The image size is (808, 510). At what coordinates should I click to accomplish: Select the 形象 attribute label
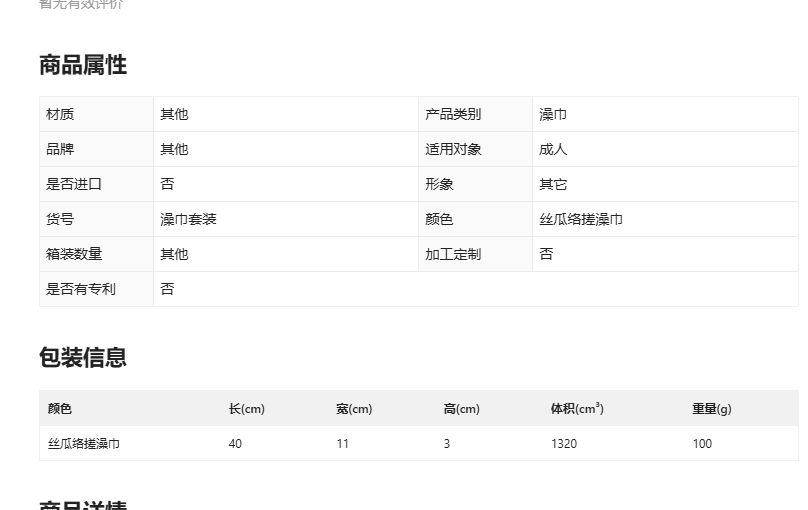(439, 184)
